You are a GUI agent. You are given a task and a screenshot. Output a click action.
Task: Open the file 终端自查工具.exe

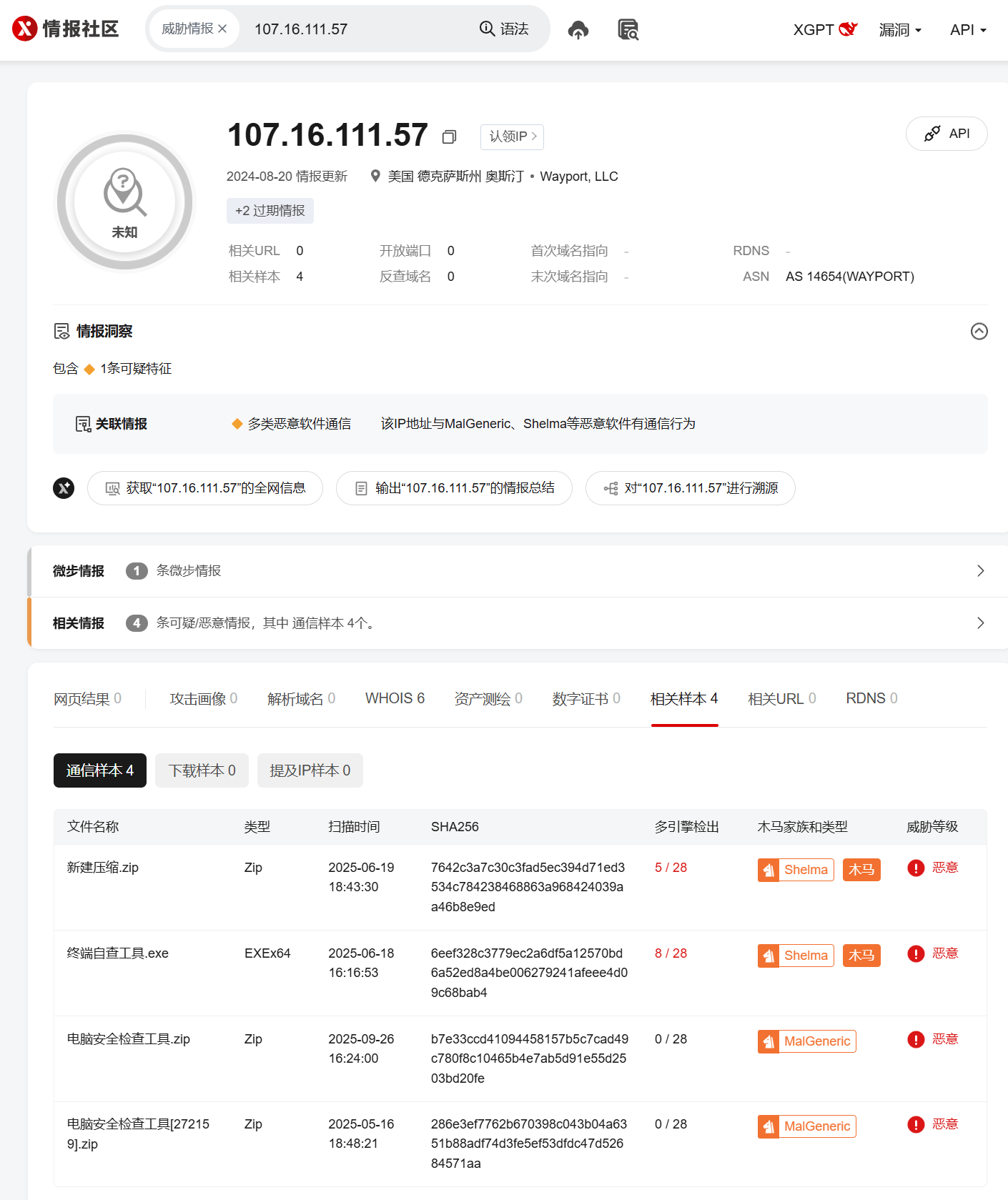tap(118, 953)
